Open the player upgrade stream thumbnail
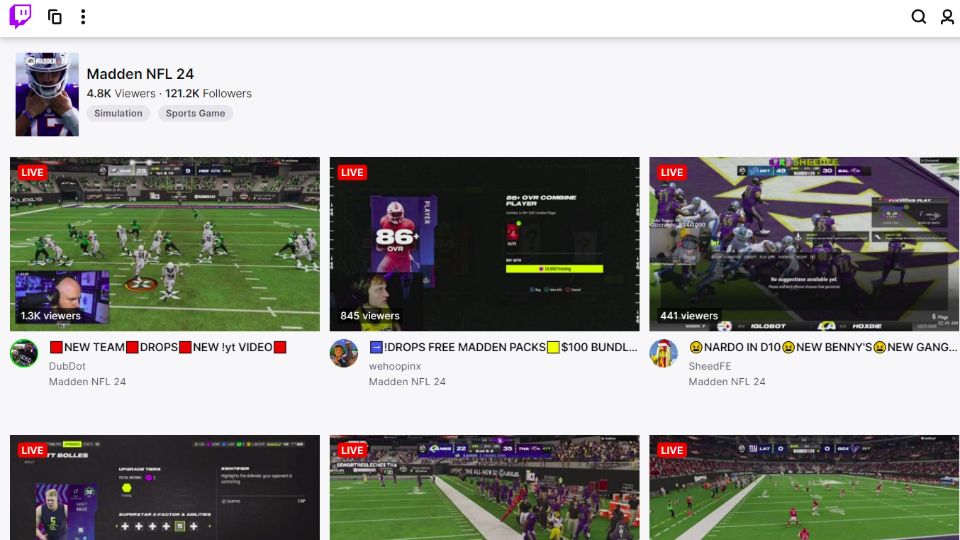Image resolution: width=960 pixels, height=540 pixels. click(x=165, y=487)
